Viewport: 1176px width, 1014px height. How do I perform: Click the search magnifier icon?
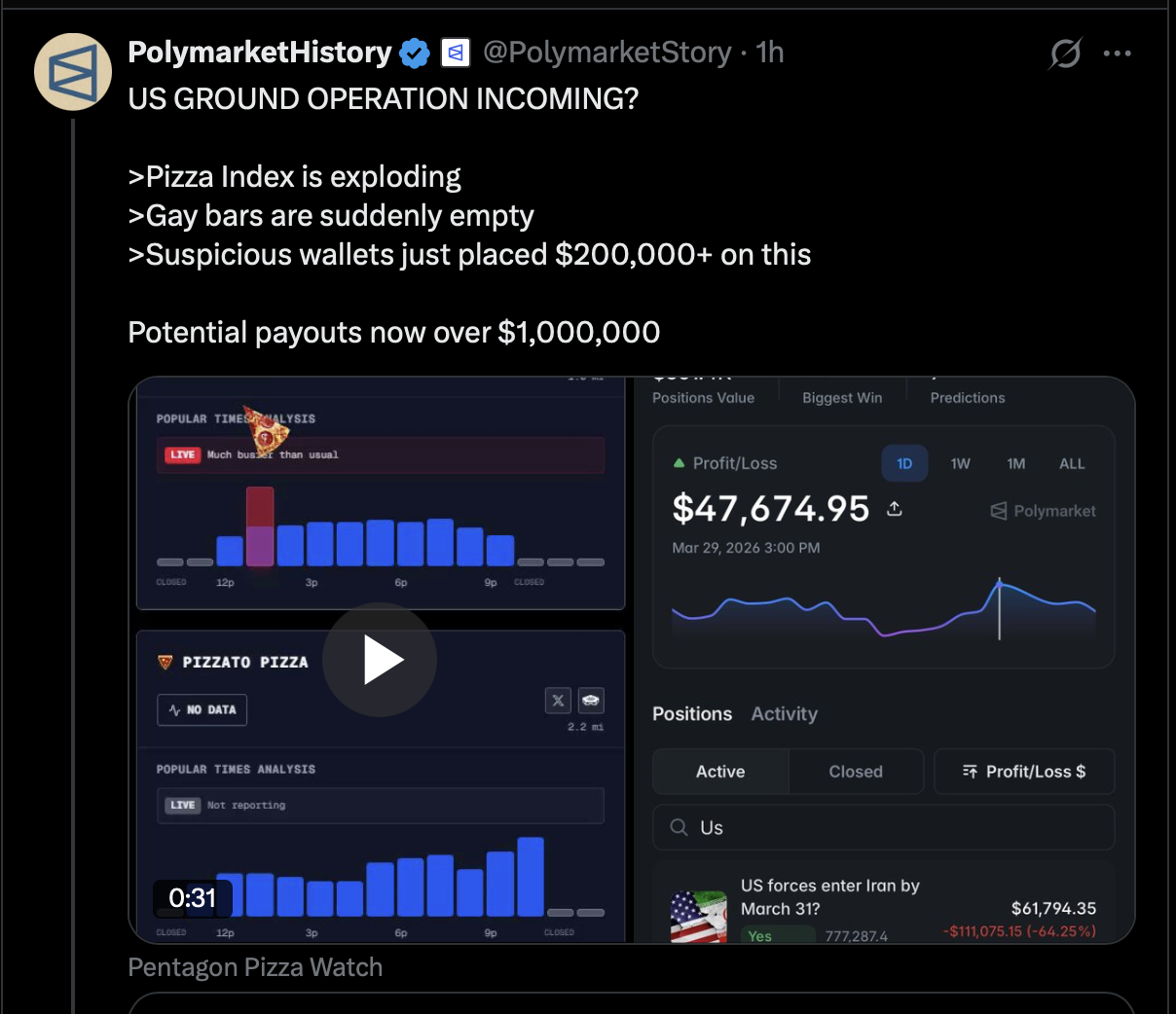click(680, 827)
